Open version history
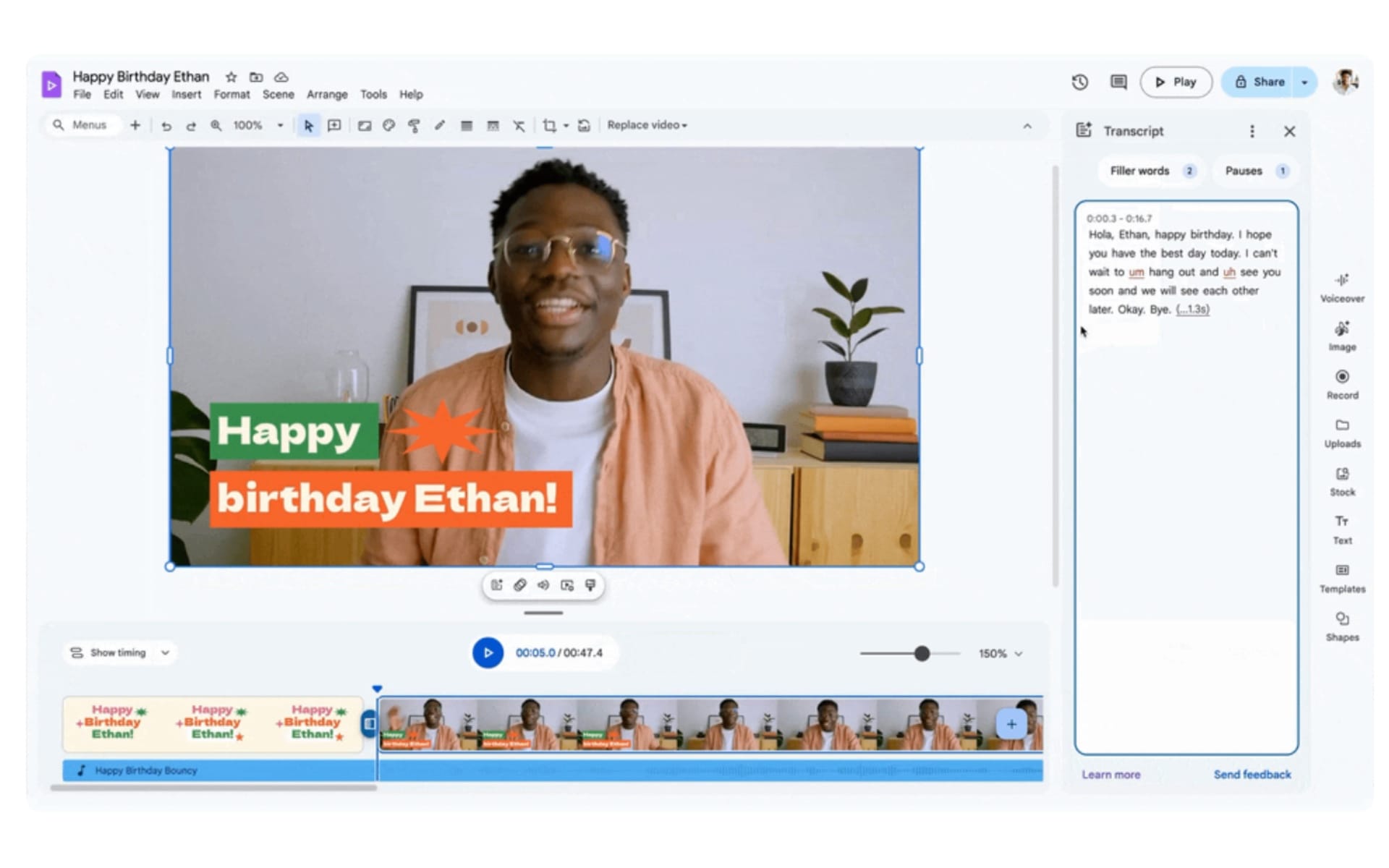 (x=1079, y=82)
